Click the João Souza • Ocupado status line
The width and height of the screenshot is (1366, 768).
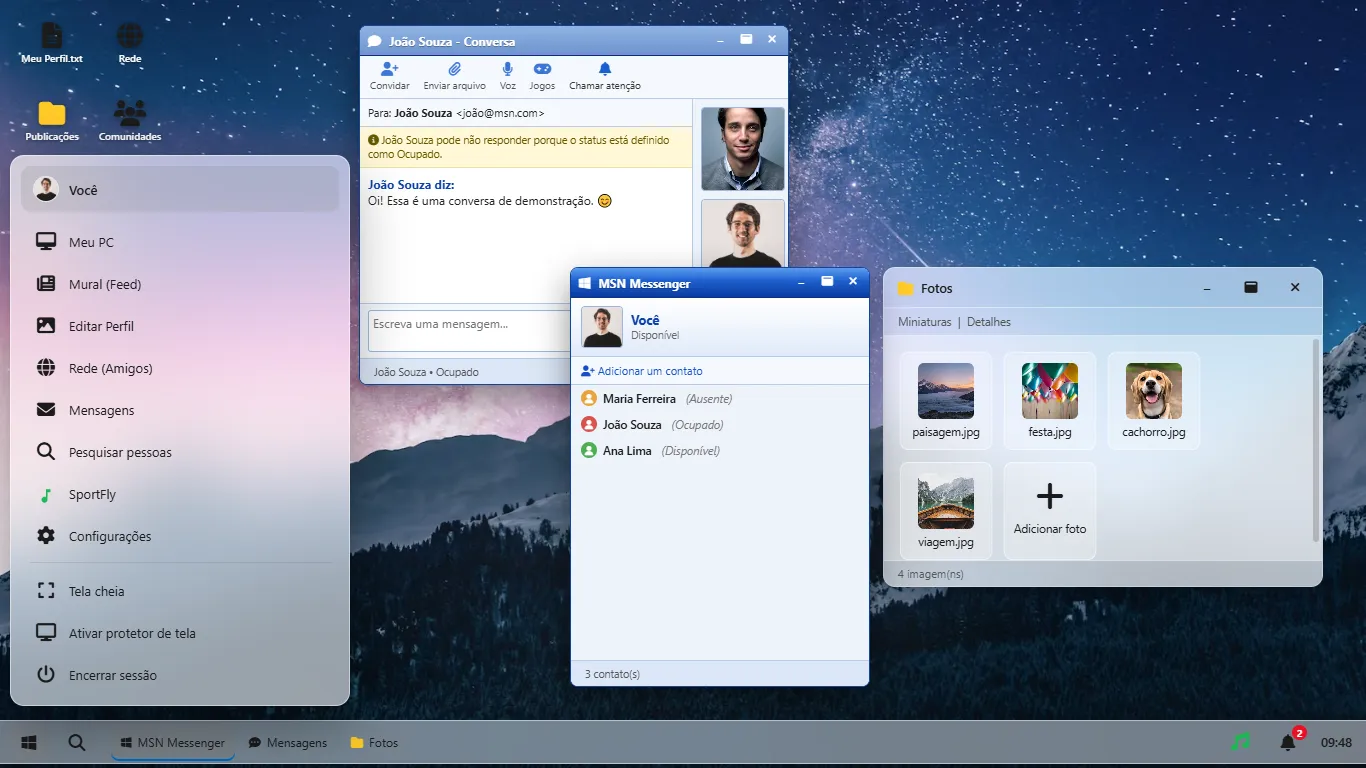(x=426, y=372)
